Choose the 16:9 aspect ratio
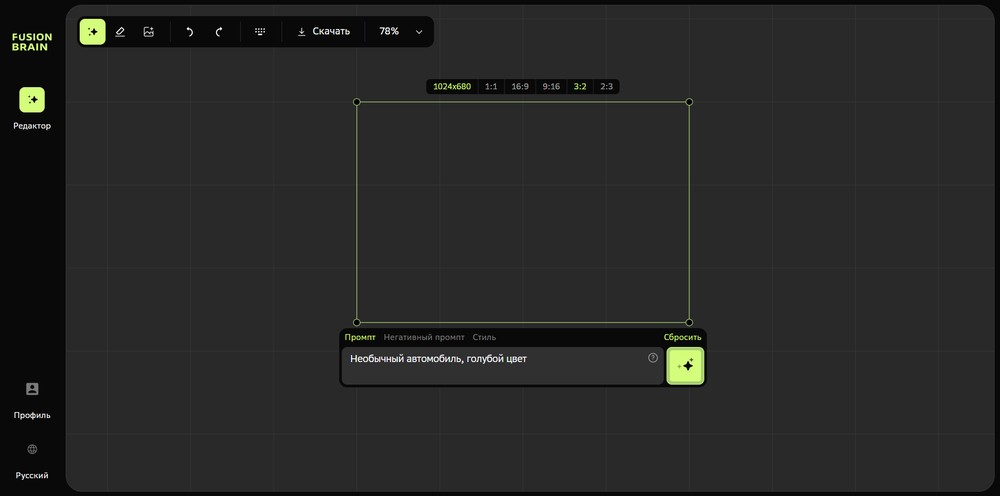This screenshot has width=1000, height=496. point(520,87)
